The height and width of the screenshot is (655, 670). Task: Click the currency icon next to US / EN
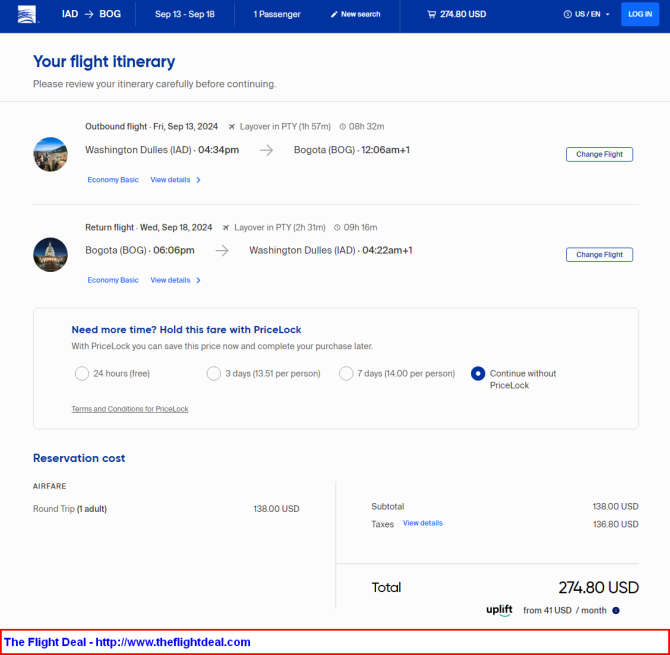click(567, 14)
